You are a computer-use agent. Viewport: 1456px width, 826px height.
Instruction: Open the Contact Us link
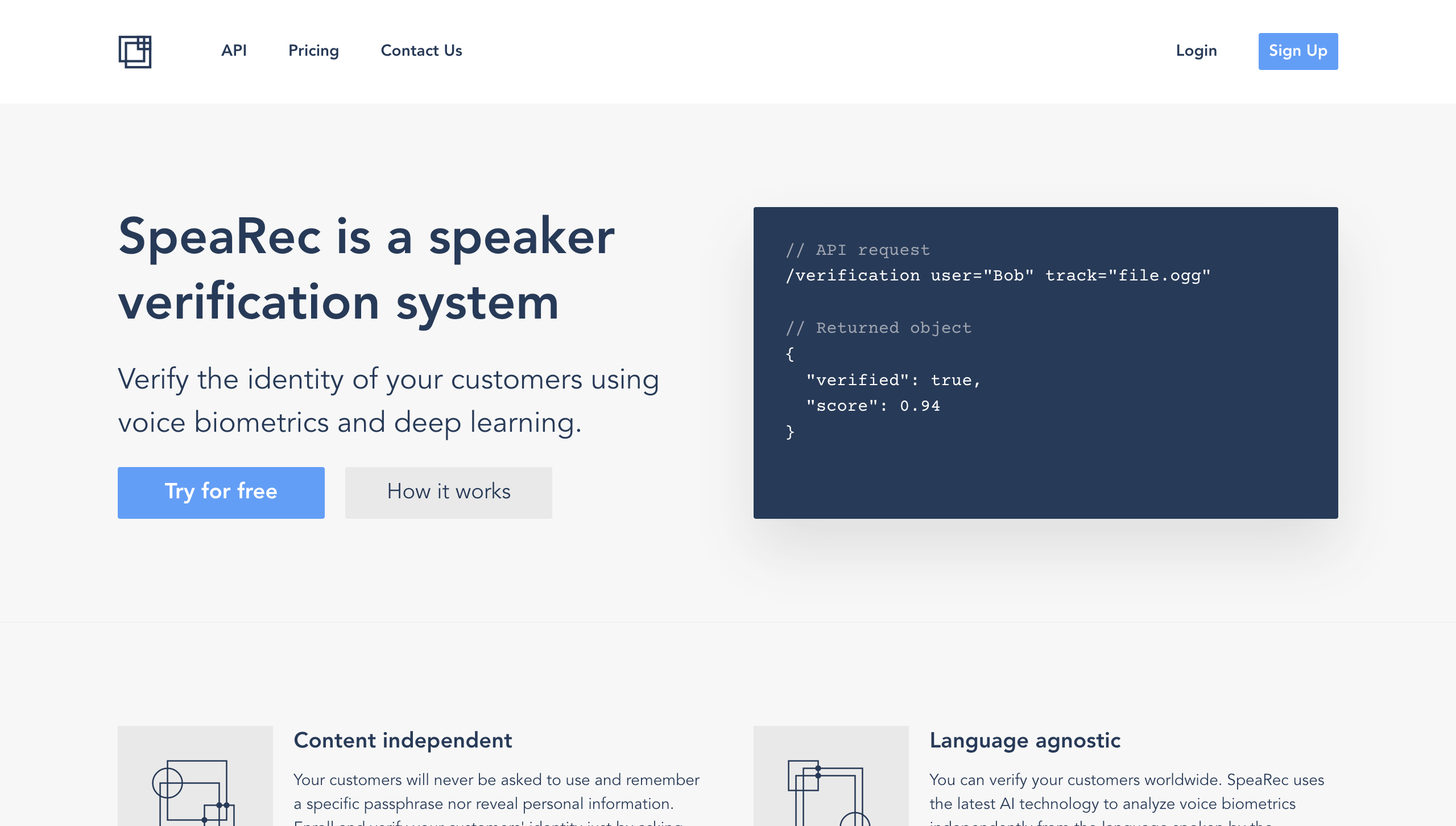[421, 51]
